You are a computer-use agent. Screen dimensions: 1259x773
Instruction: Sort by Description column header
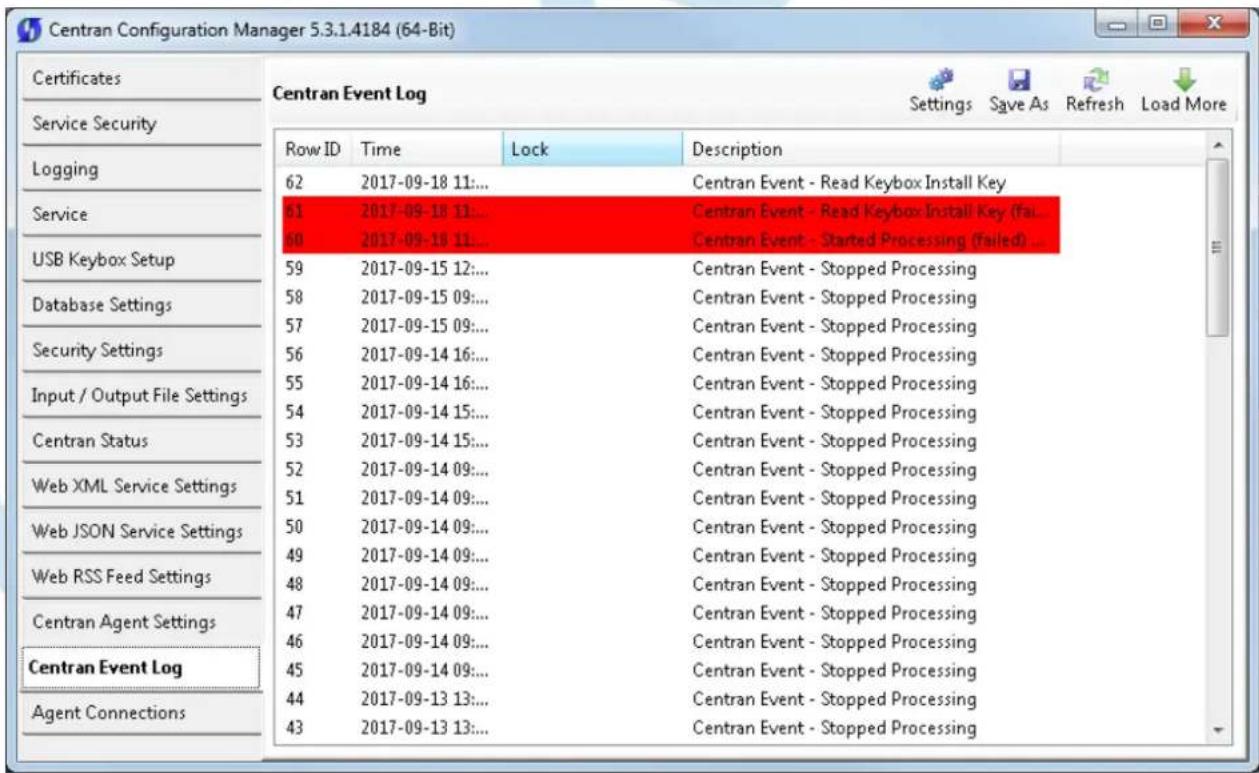(x=871, y=149)
